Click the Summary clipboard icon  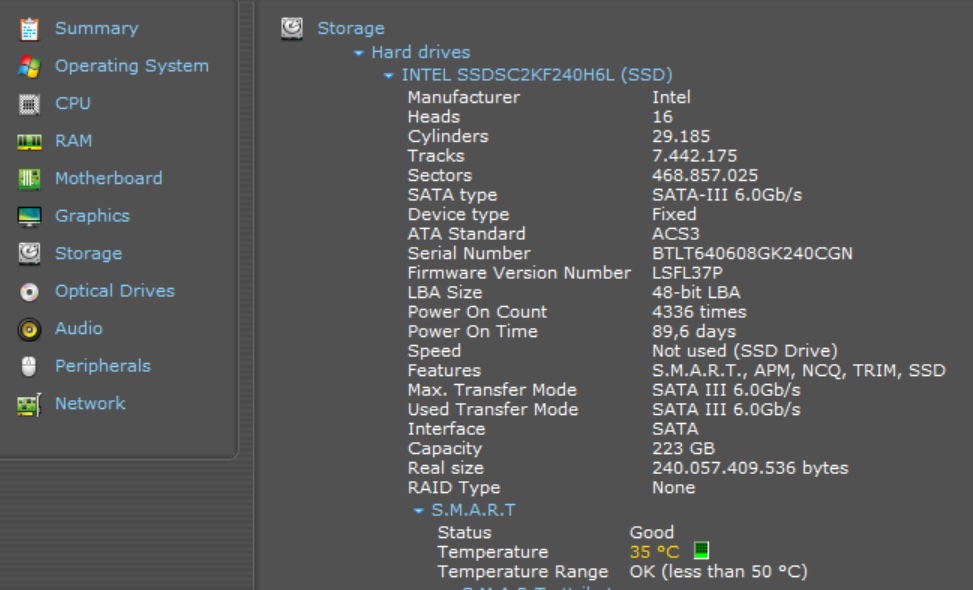point(29,29)
